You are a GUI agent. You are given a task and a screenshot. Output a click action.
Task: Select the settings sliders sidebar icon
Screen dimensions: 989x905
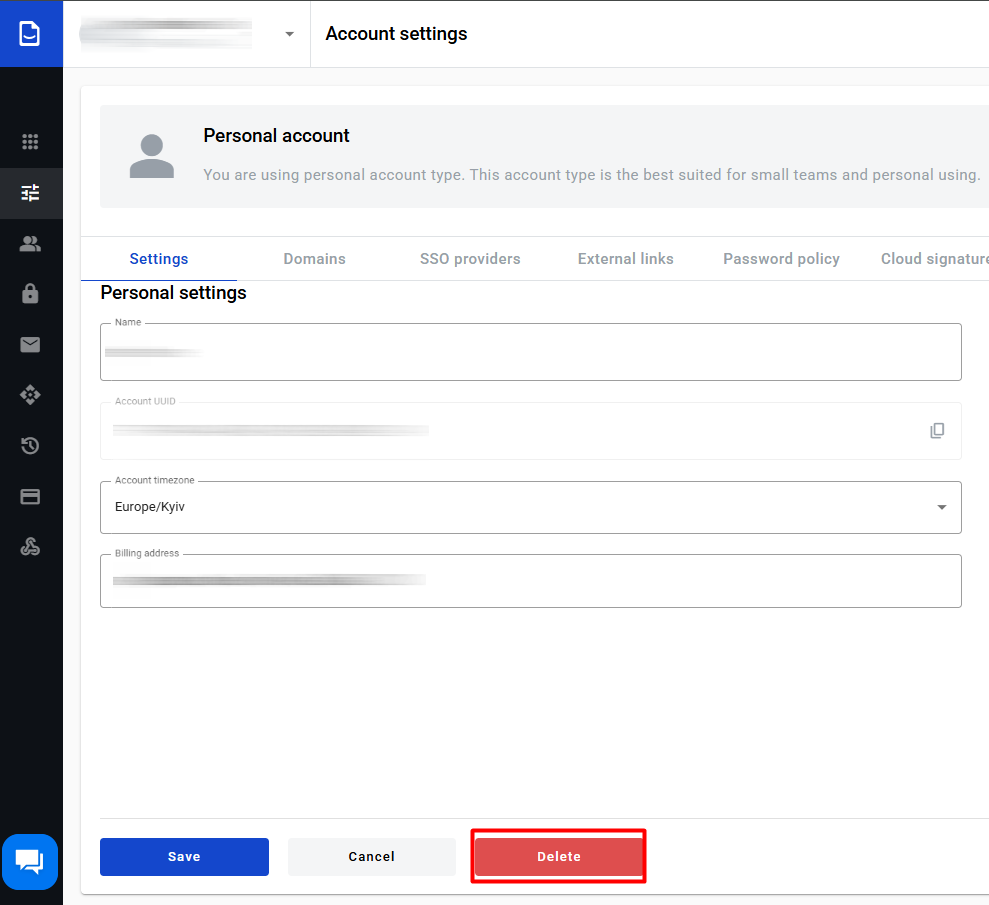tap(30, 192)
